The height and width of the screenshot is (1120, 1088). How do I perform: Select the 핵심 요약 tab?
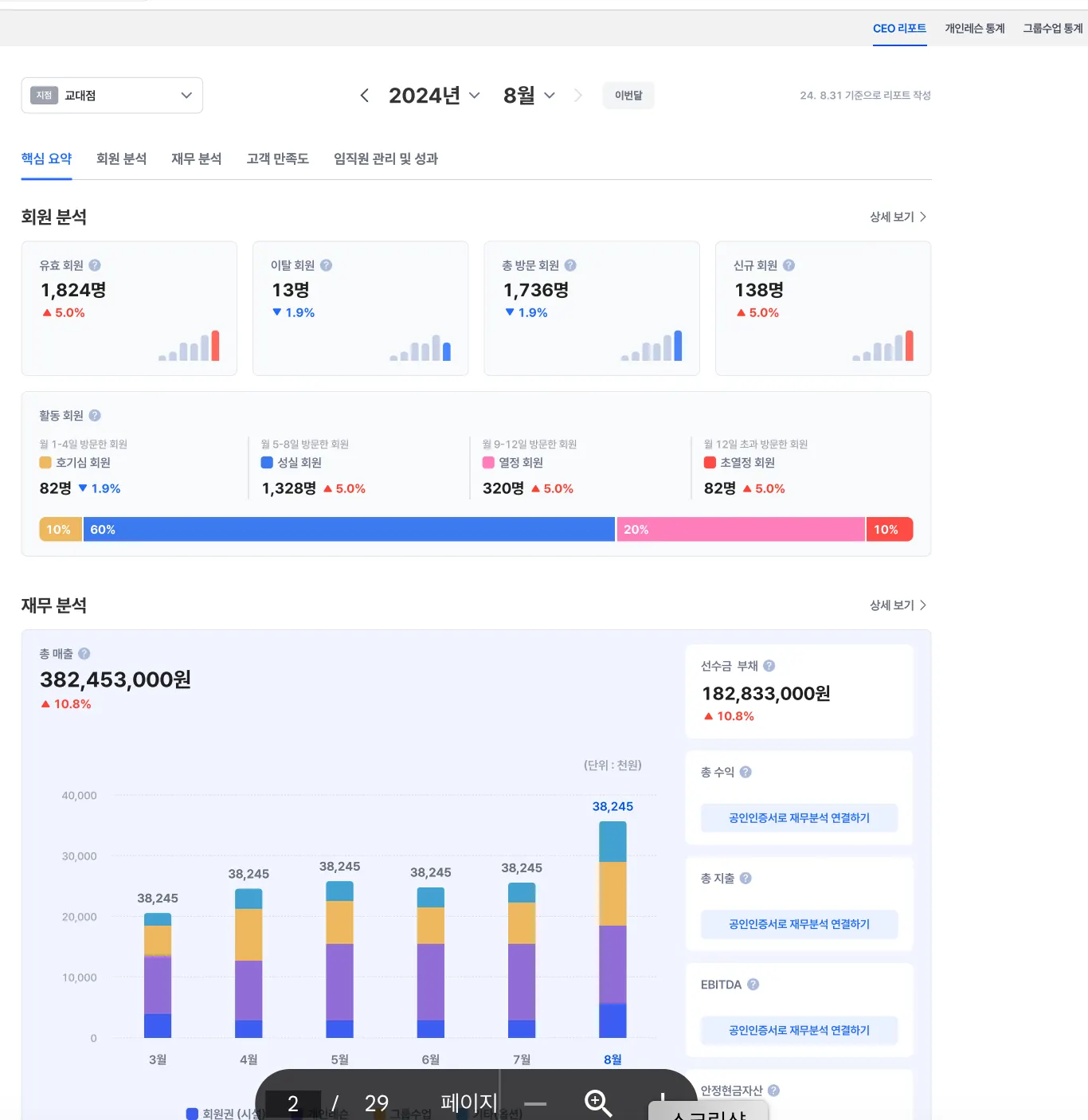click(x=46, y=159)
